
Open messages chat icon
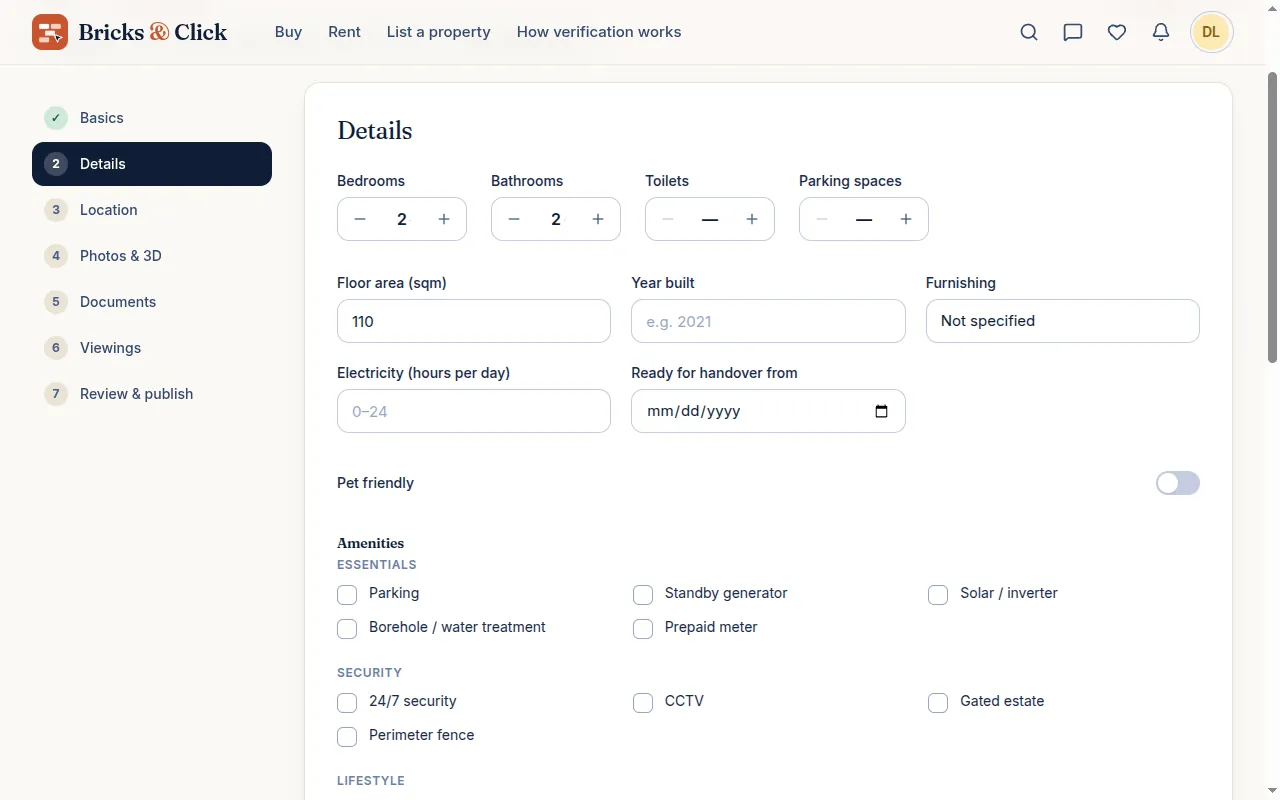coord(1073,32)
